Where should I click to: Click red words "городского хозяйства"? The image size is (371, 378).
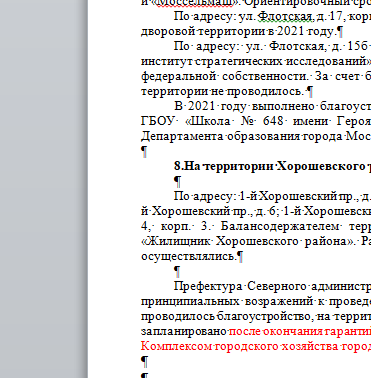(x=276, y=346)
